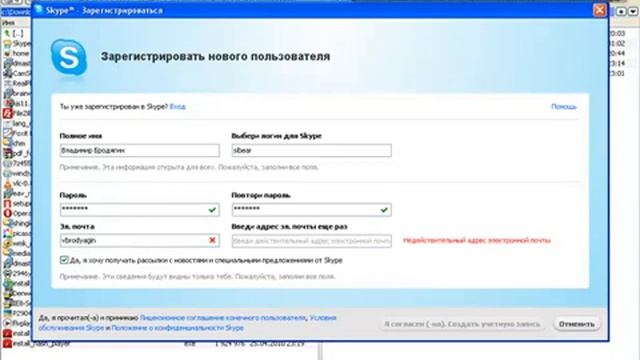Click the Skype logo in the dialog header
This screenshot has height=360, width=640.
click(69, 58)
